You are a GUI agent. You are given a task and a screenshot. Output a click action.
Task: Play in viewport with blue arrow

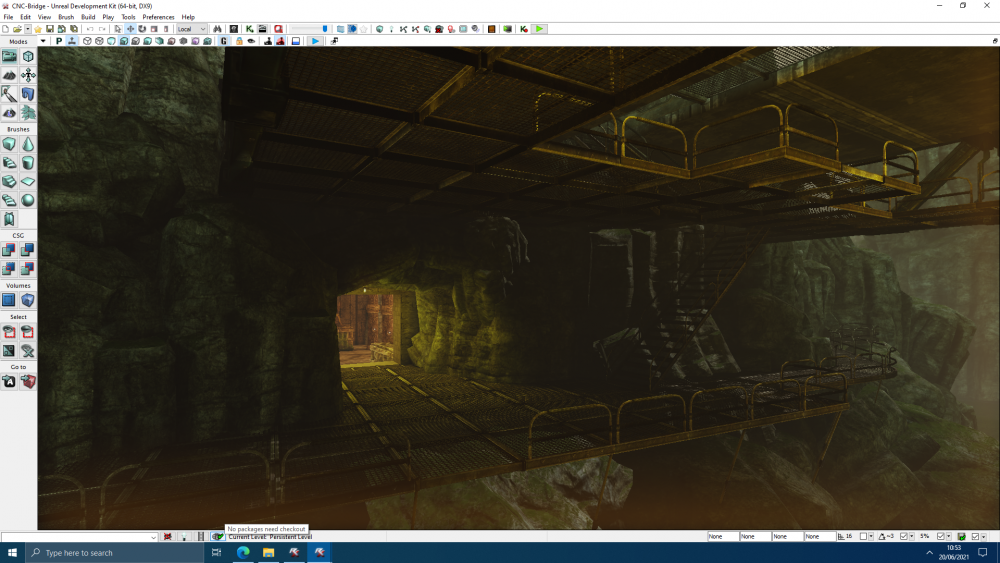pos(315,41)
